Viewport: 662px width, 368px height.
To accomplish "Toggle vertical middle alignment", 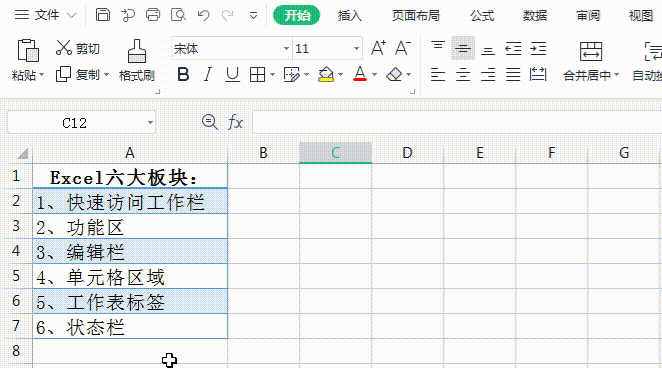I will [x=463, y=48].
